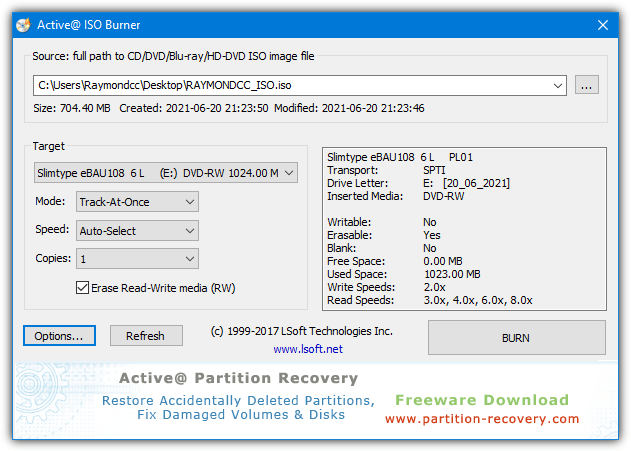Viewport: 631px width, 451px height.
Task: Click the BURN button
Action: click(x=516, y=338)
